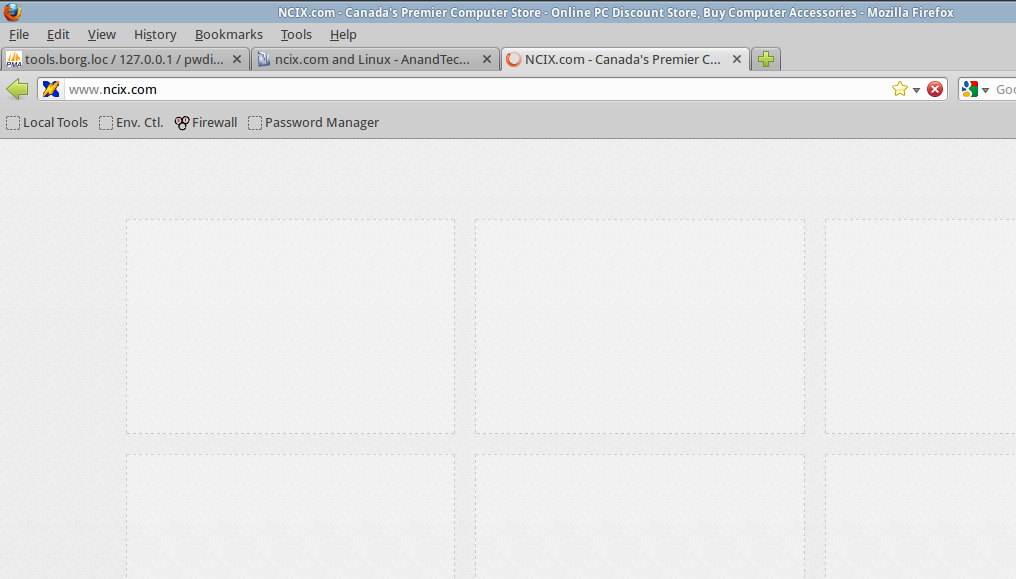
Task: Open the History menu
Action: tap(155, 35)
